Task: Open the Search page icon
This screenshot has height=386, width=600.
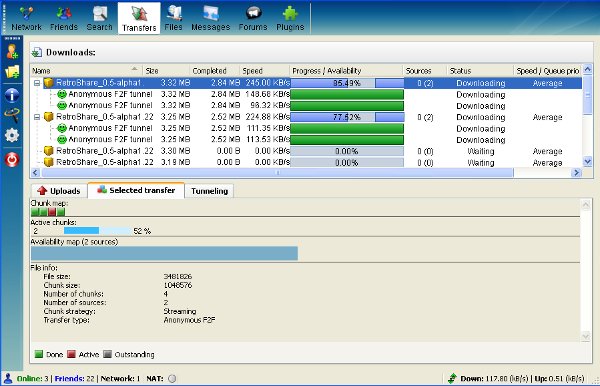Action: pos(99,14)
